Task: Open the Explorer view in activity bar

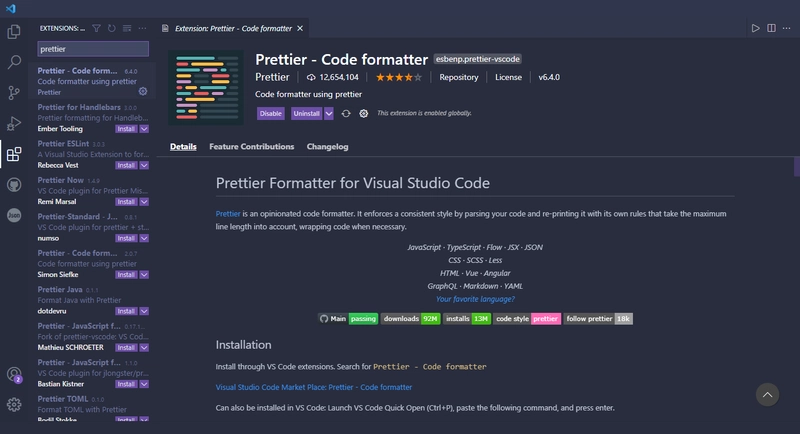Action: pyautogui.click(x=14, y=32)
